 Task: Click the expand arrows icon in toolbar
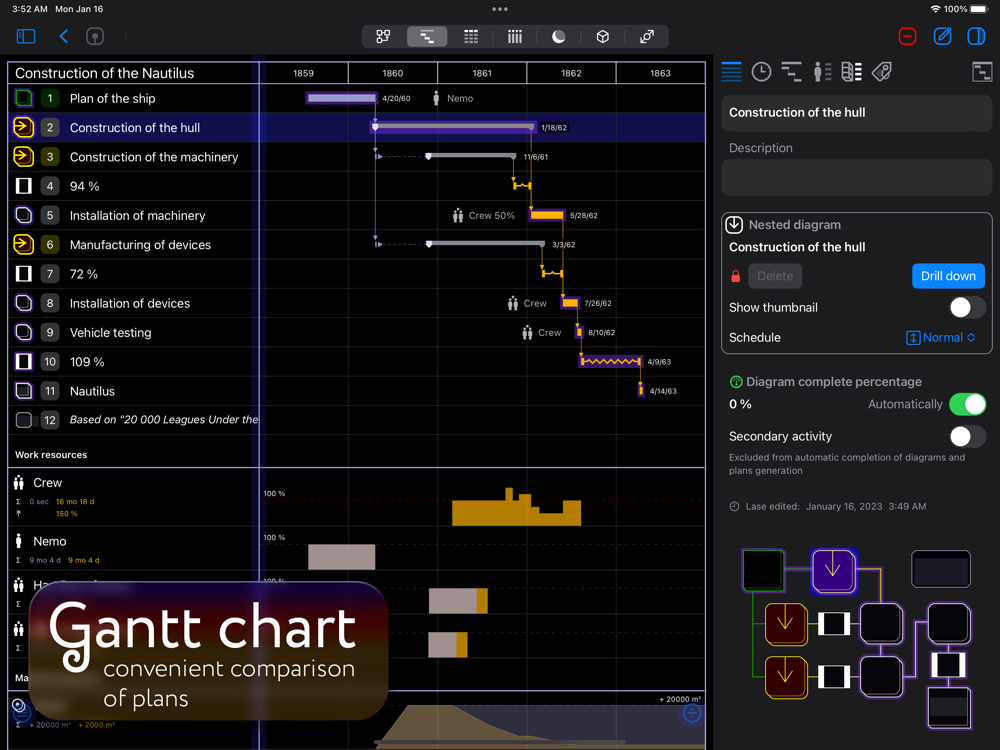click(647, 36)
